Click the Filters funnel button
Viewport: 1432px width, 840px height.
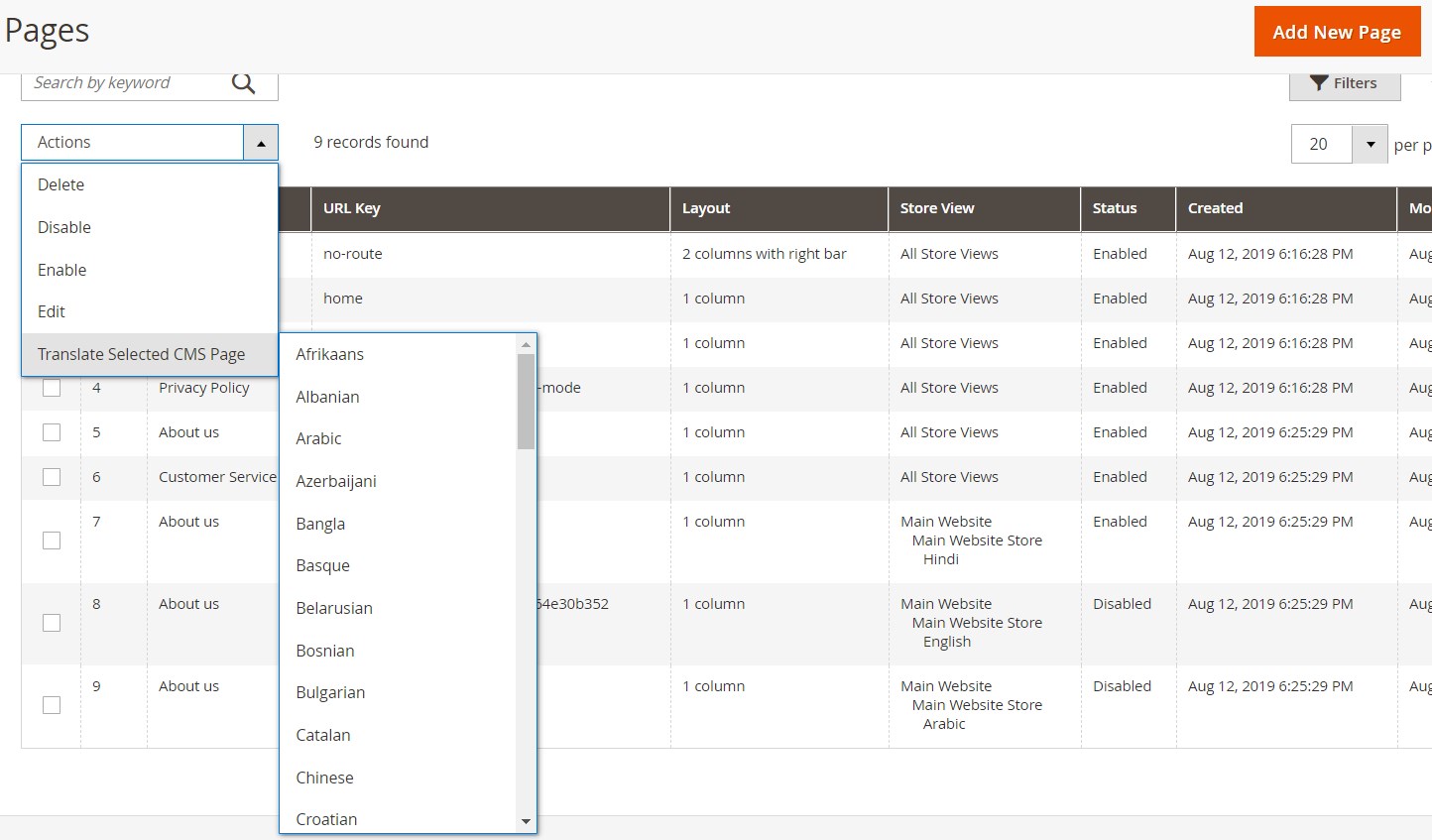[1344, 84]
